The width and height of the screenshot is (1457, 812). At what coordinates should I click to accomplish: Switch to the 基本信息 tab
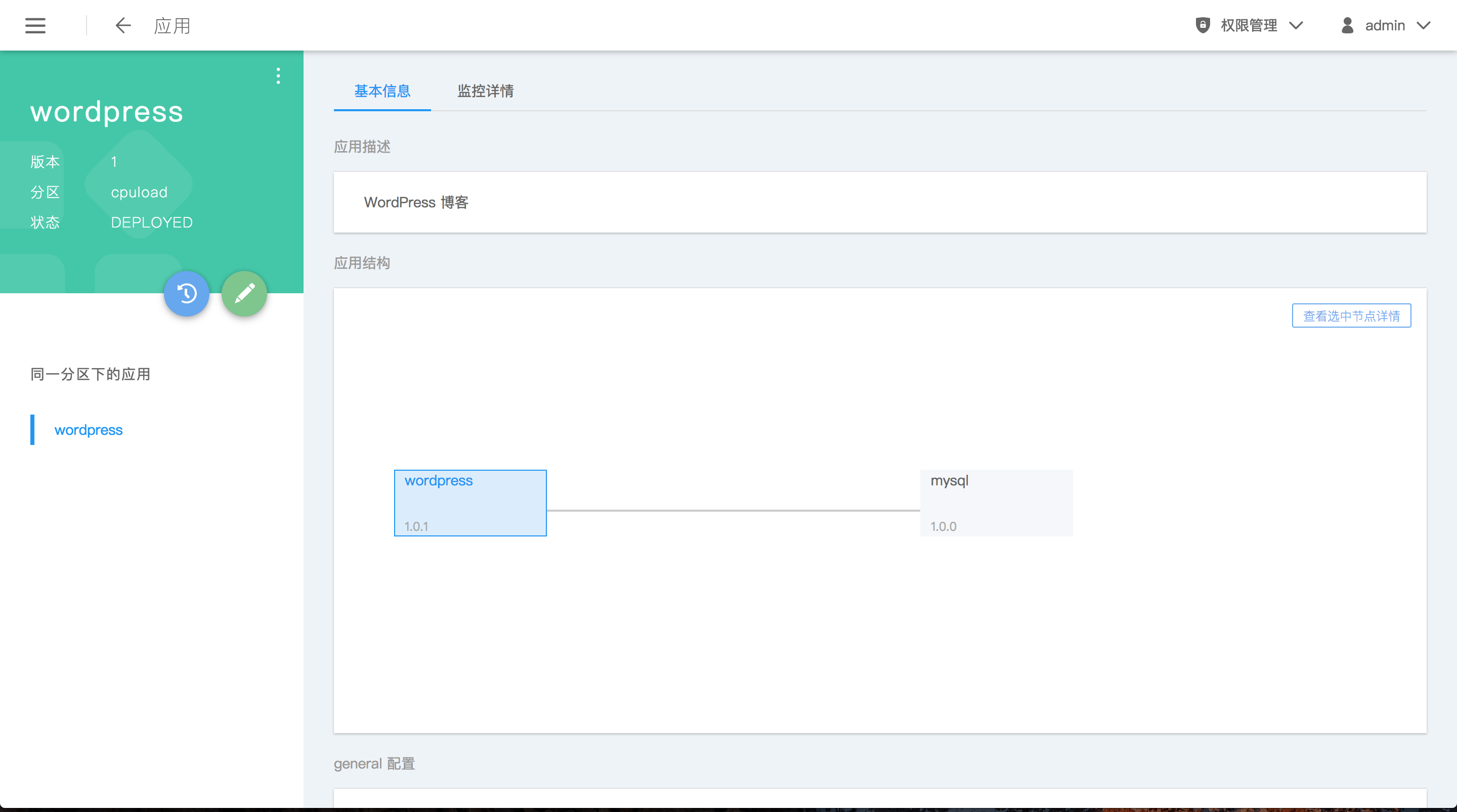(x=382, y=91)
